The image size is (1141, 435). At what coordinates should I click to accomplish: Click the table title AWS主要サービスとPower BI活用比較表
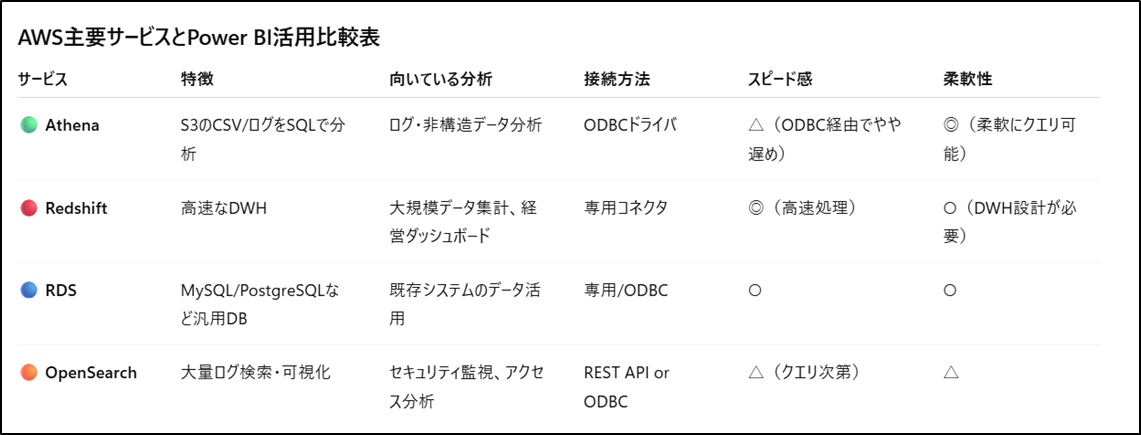(198, 37)
